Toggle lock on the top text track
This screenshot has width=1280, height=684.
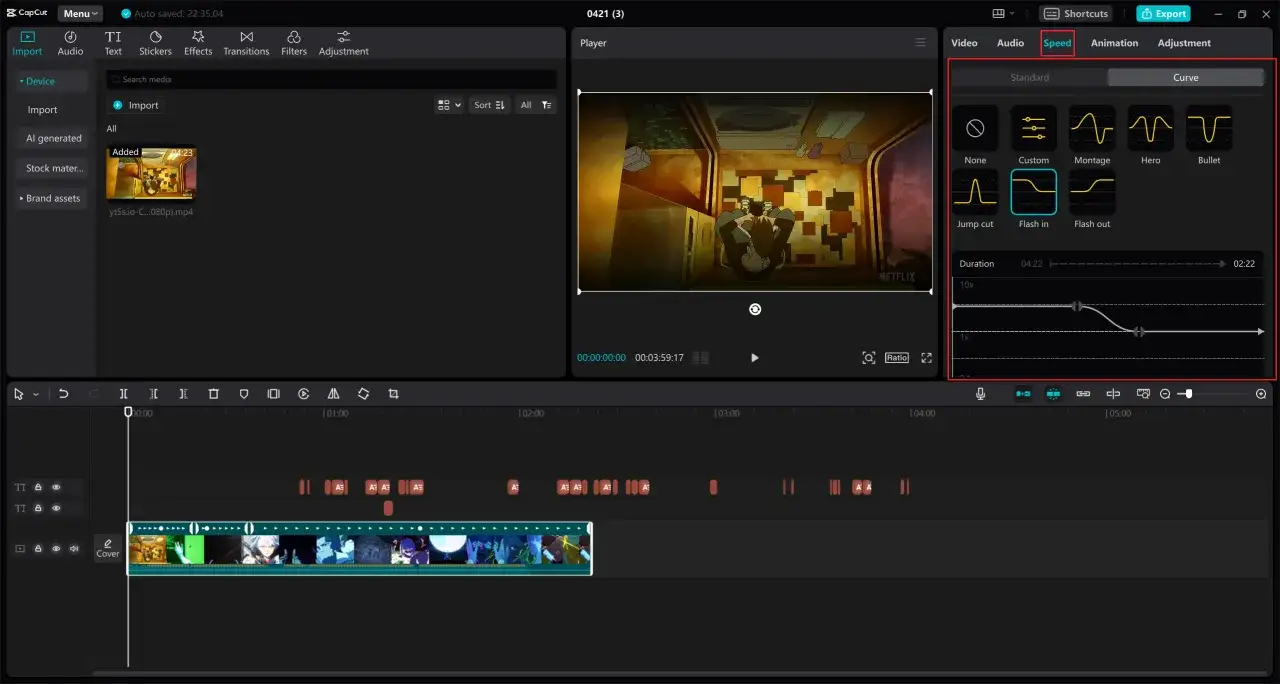pyautogui.click(x=38, y=487)
